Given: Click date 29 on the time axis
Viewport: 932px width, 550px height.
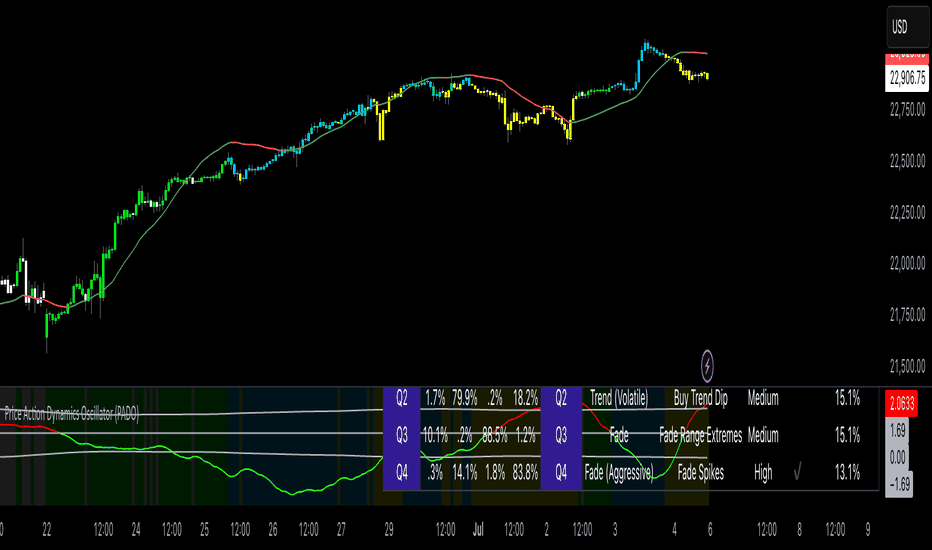Looking at the screenshot, I should 389,529.
